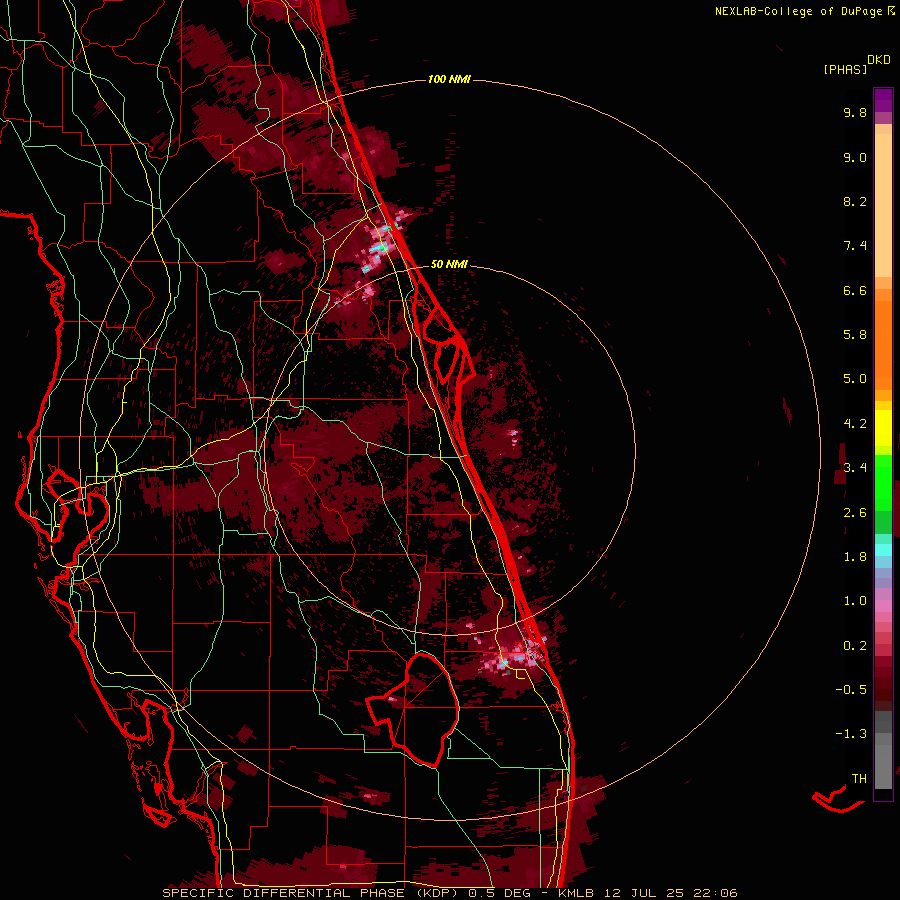Select the 3.4 scale value
The height and width of the screenshot is (900, 900).
click(x=855, y=468)
